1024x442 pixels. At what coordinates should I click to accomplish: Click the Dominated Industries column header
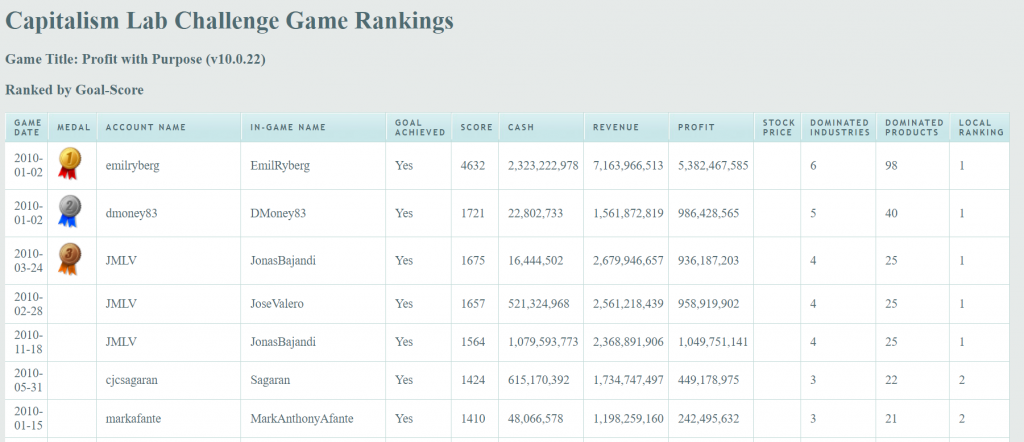[x=839, y=127]
